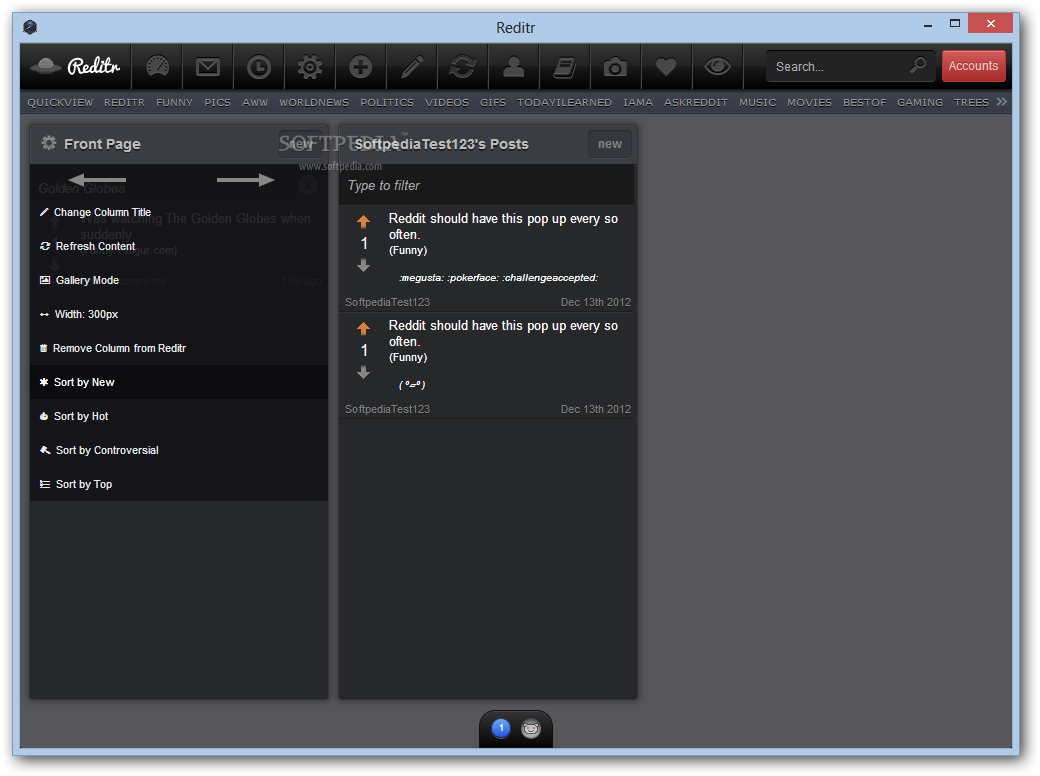Click the Type to filter field
1040x776 pixels.
coord(487,186)
